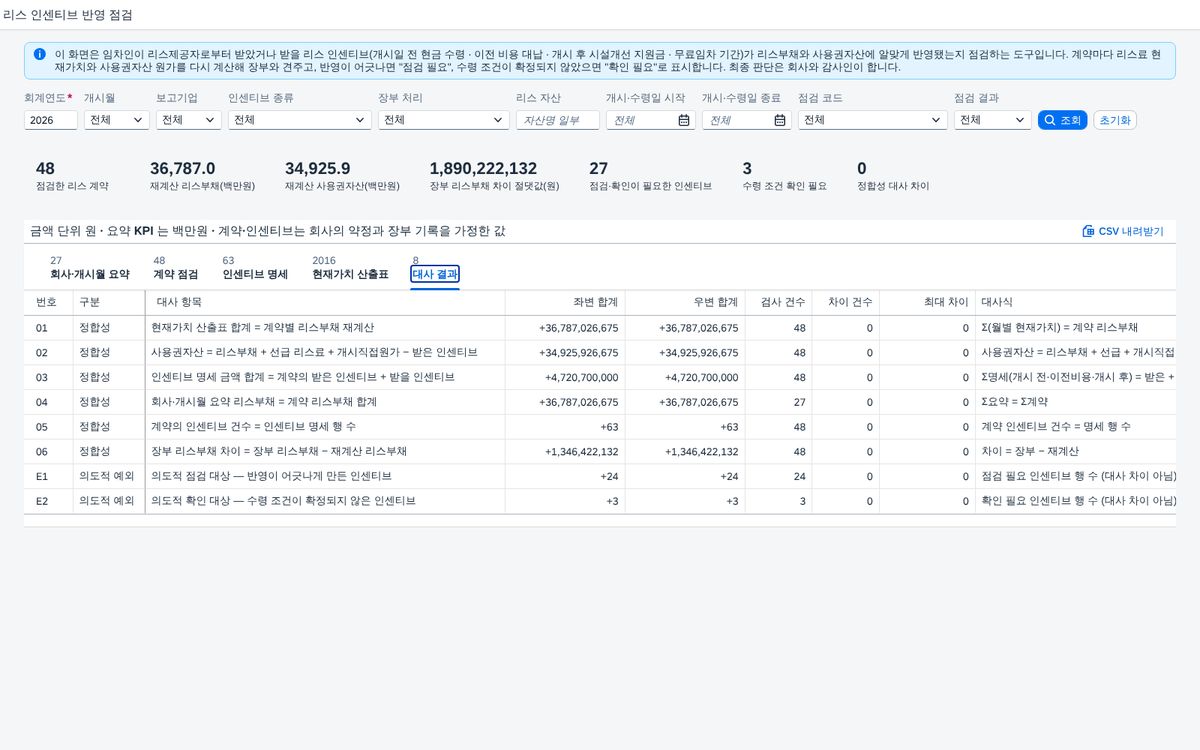Screen dimensions: 1200x750
Task: Click the 초기화 reset button
Action: pyautogui.click(x=1115, y=120)
